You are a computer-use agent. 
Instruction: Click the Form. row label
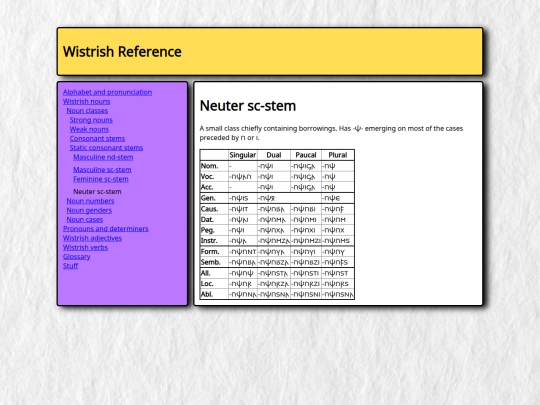[x=214, y=252]
